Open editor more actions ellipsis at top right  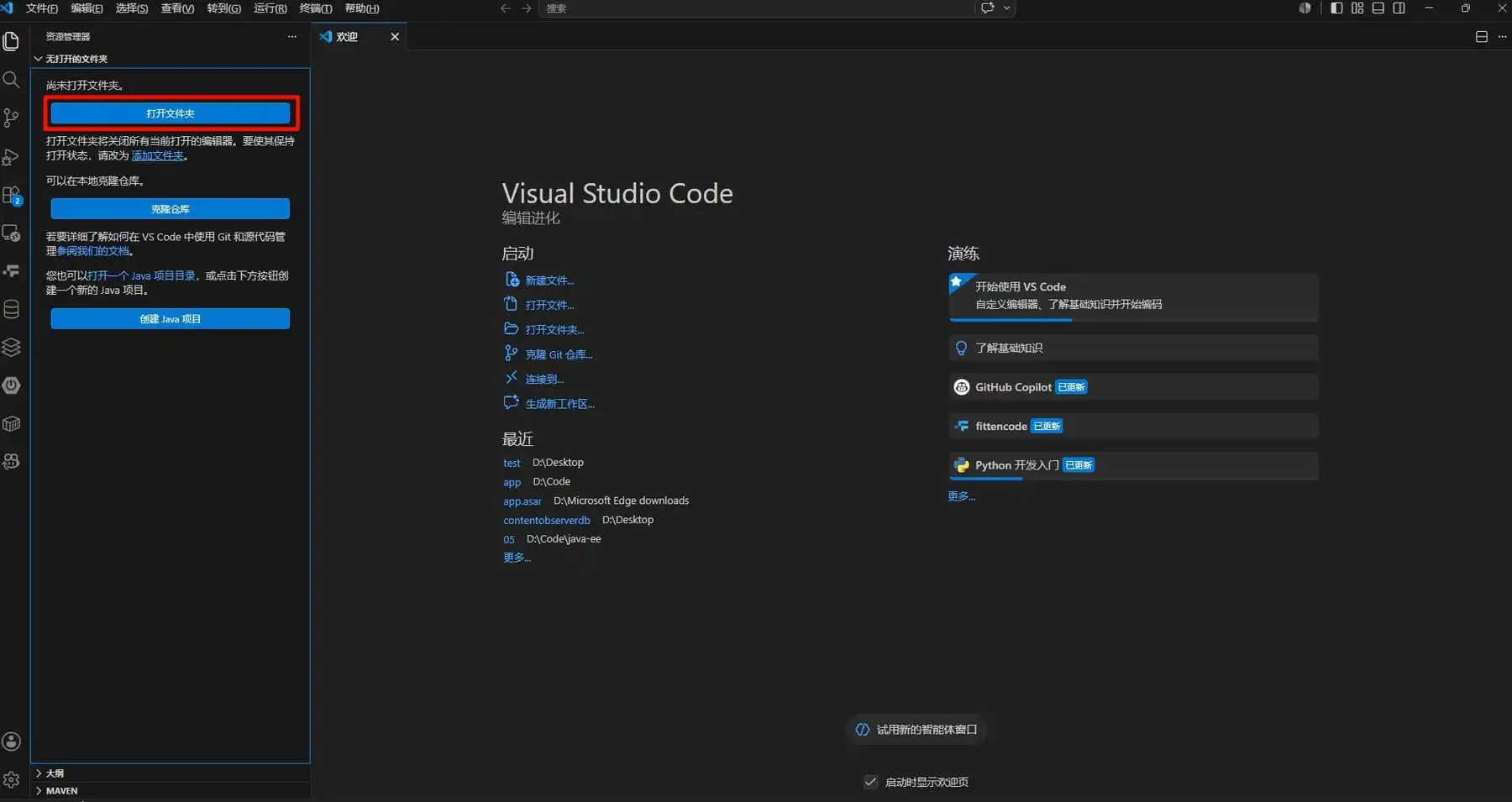[1502, 37]
